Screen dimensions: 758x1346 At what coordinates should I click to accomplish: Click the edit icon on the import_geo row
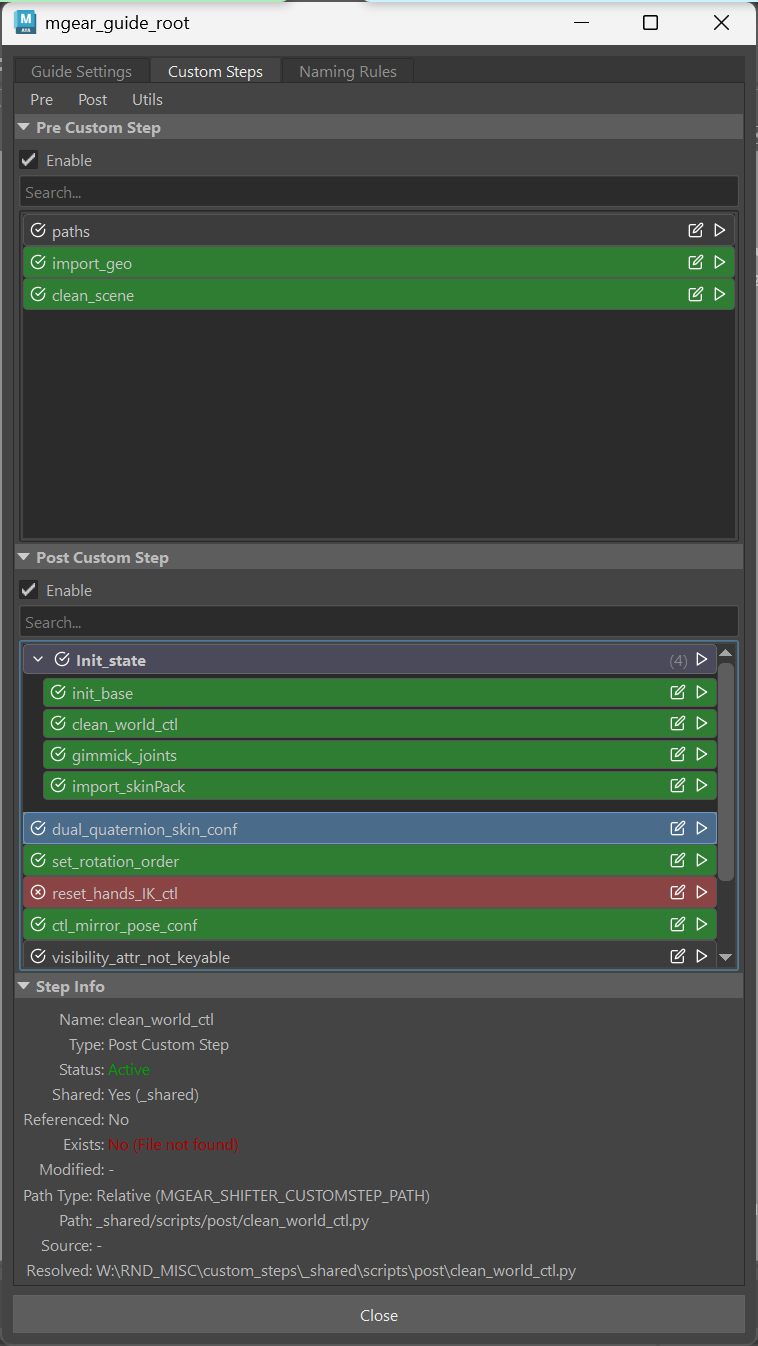click(x=696, y=263)
